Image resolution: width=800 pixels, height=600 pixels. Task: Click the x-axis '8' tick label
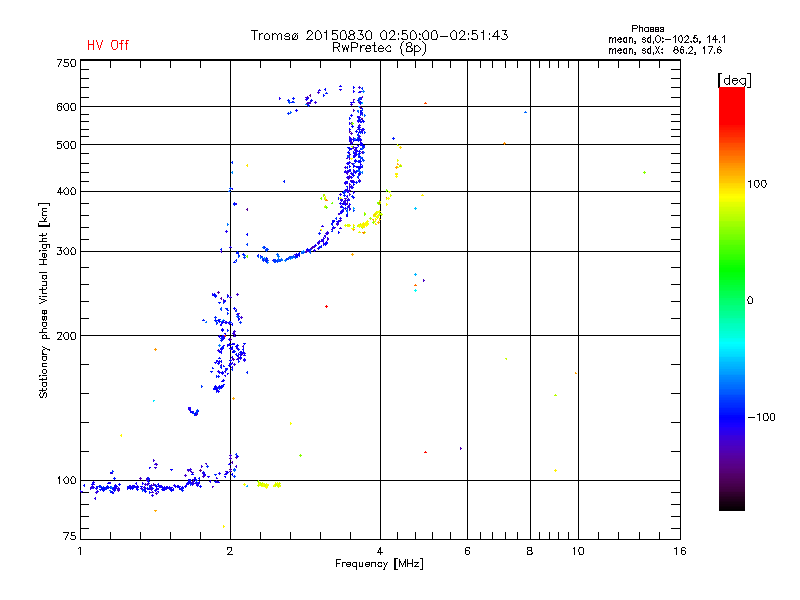530,551
